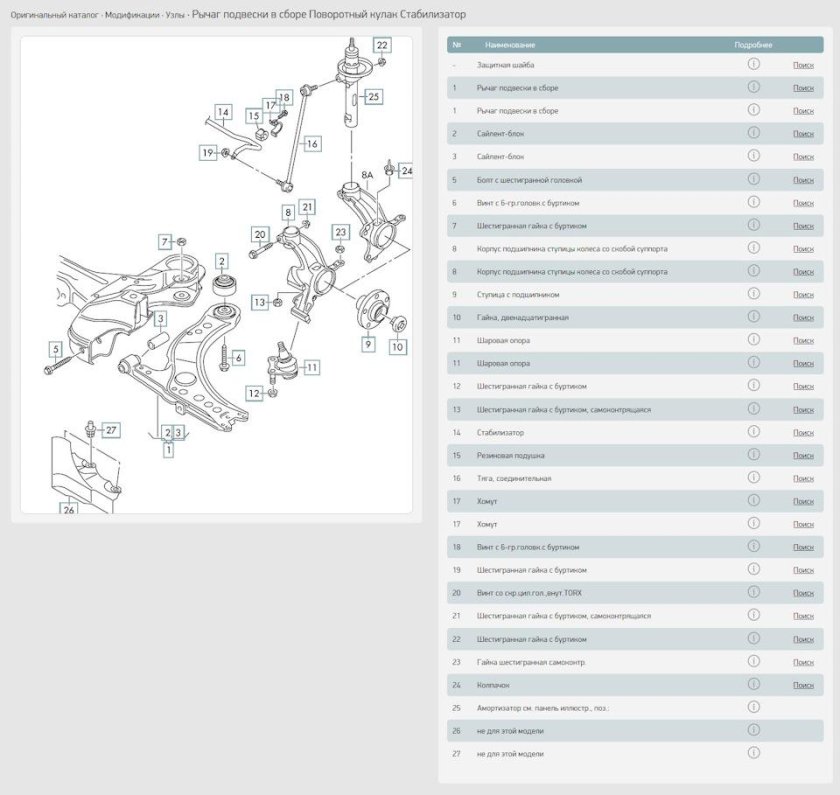Screen dimensions: 840x795
Task: Click info icon for Колпачок row
Action: click(x=753, y=684)
